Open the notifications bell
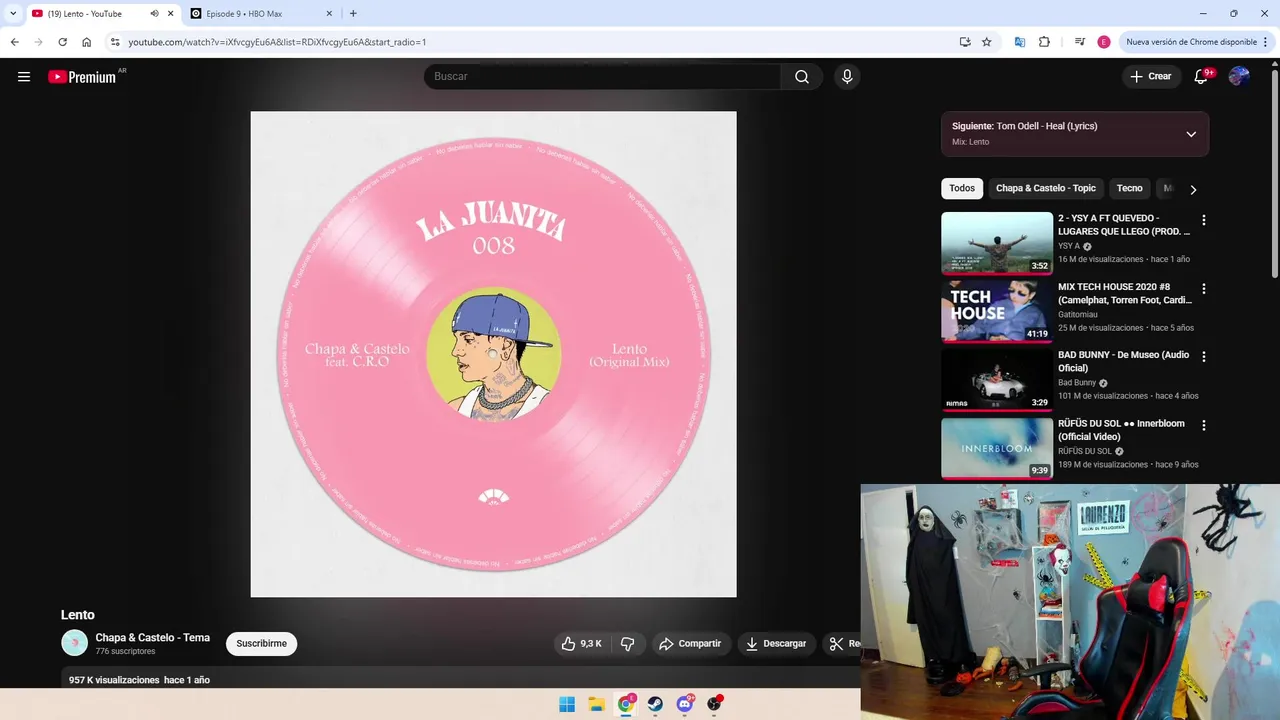The height and width of the screenshot is (720, 1280). click(1201, 77)
